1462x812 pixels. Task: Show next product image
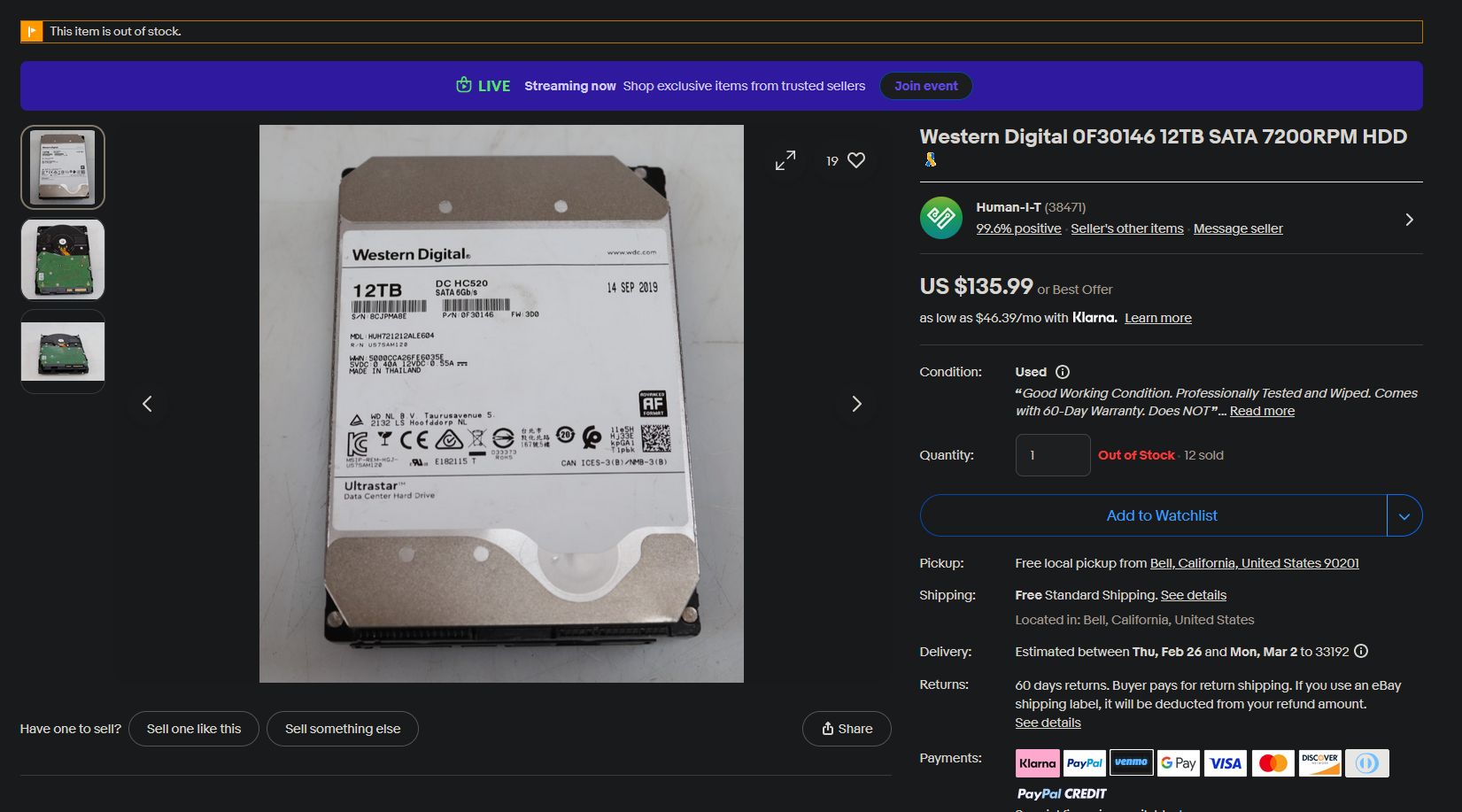point(856,404)
